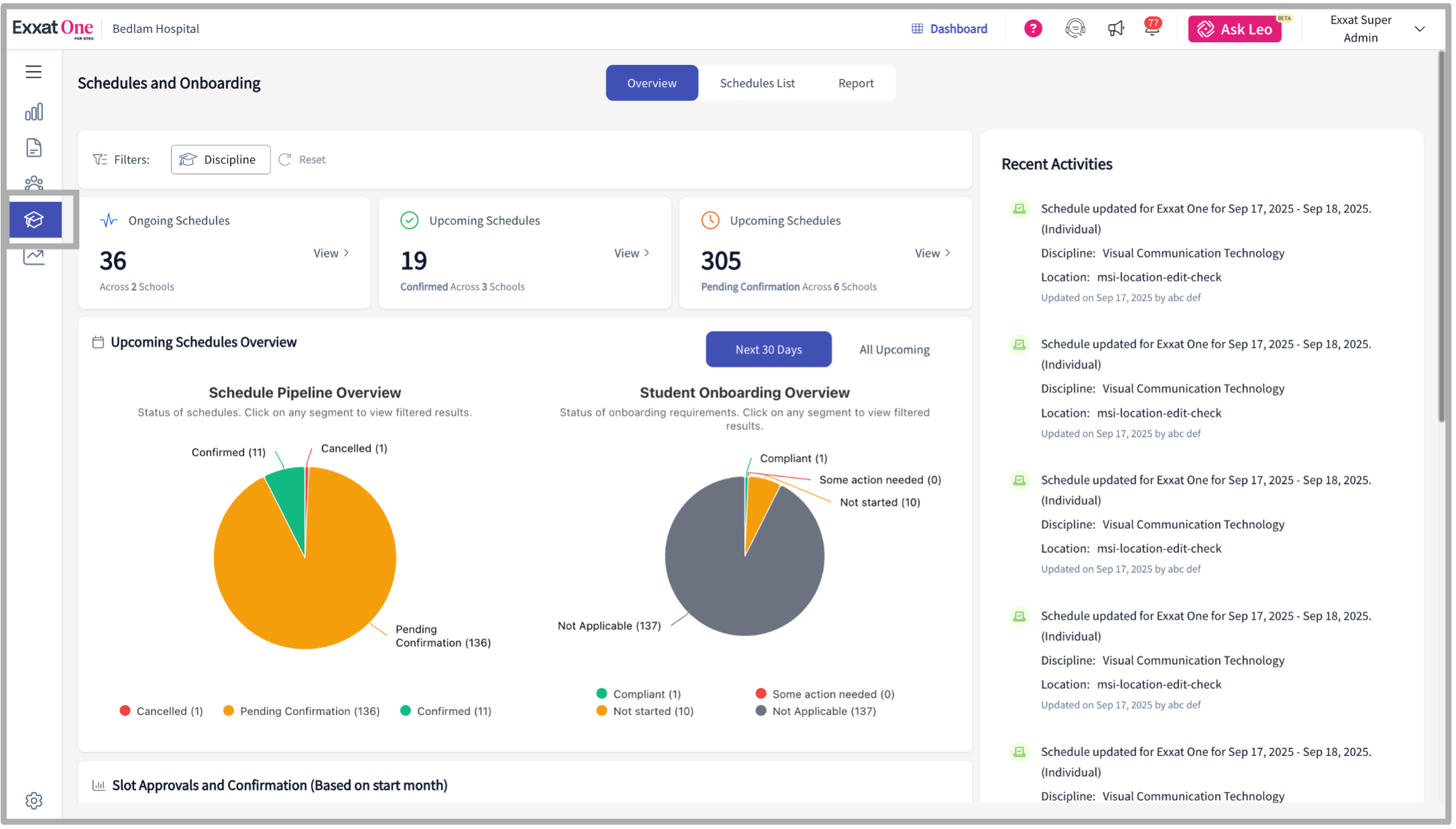
Task: Toggle the Discipline filter
Action: pos(220,160)
